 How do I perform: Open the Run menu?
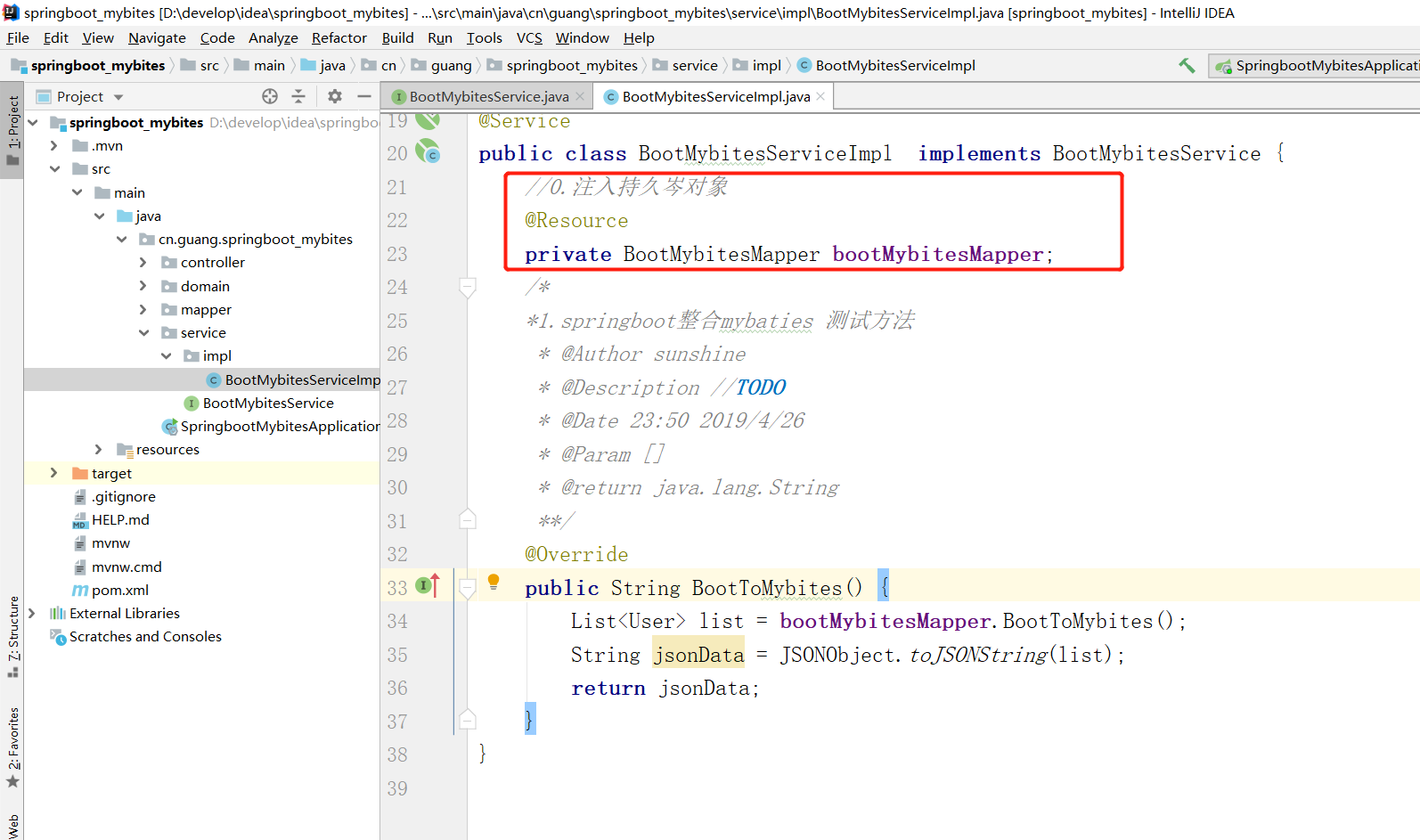pos(440,37)
